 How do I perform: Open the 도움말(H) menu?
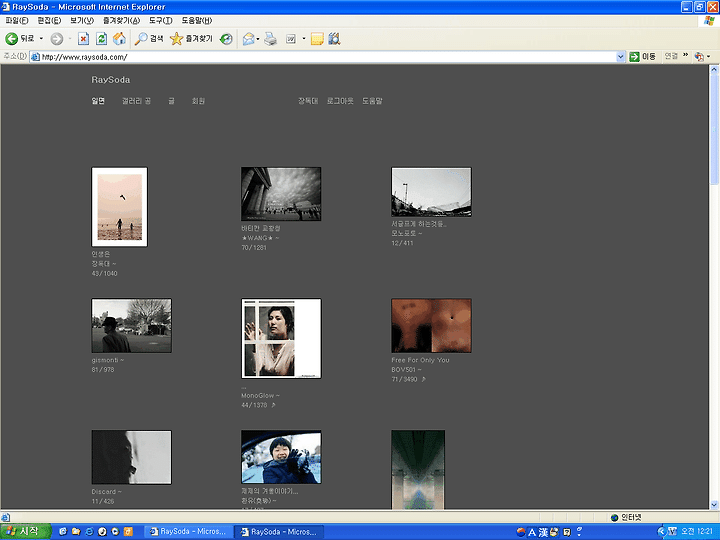(197, 21)
